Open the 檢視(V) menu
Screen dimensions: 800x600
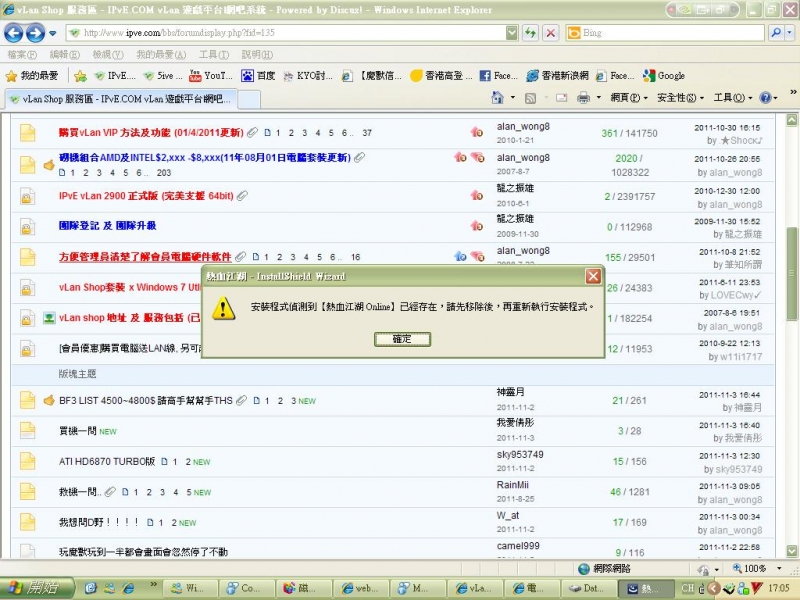point(107,54)
